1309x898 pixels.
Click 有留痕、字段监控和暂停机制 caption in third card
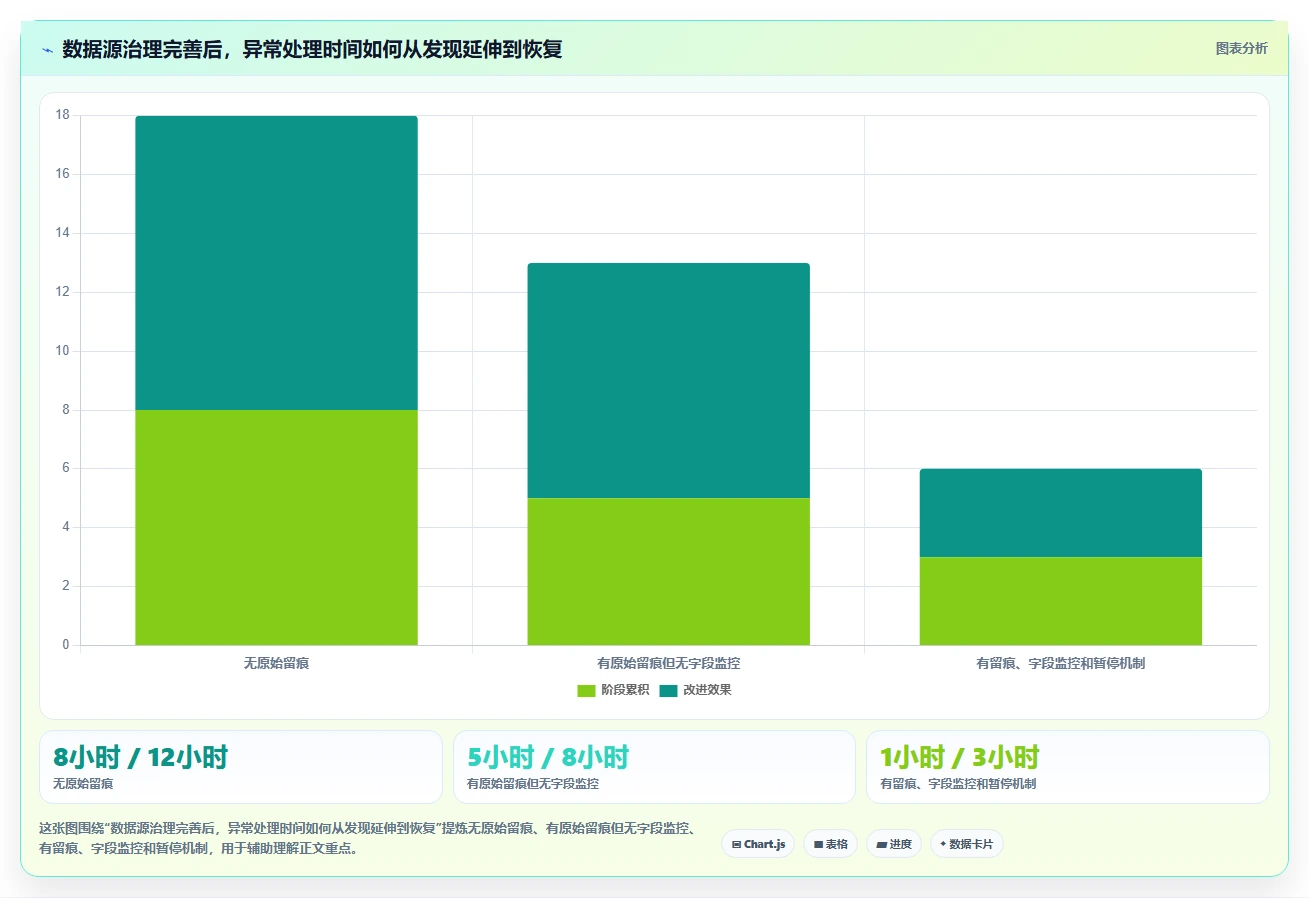[958, 784]
